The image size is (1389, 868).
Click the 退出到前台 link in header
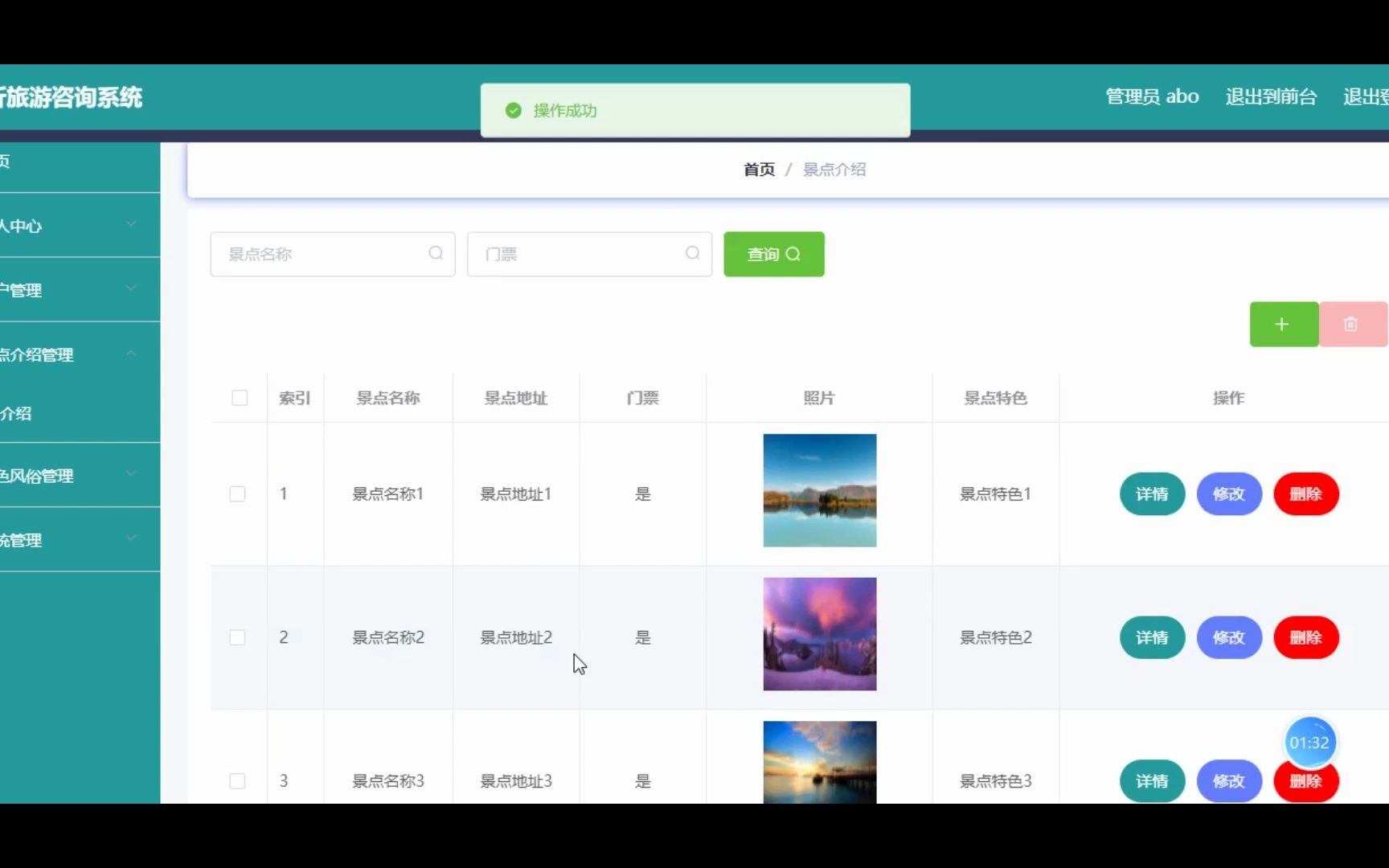1271,96
